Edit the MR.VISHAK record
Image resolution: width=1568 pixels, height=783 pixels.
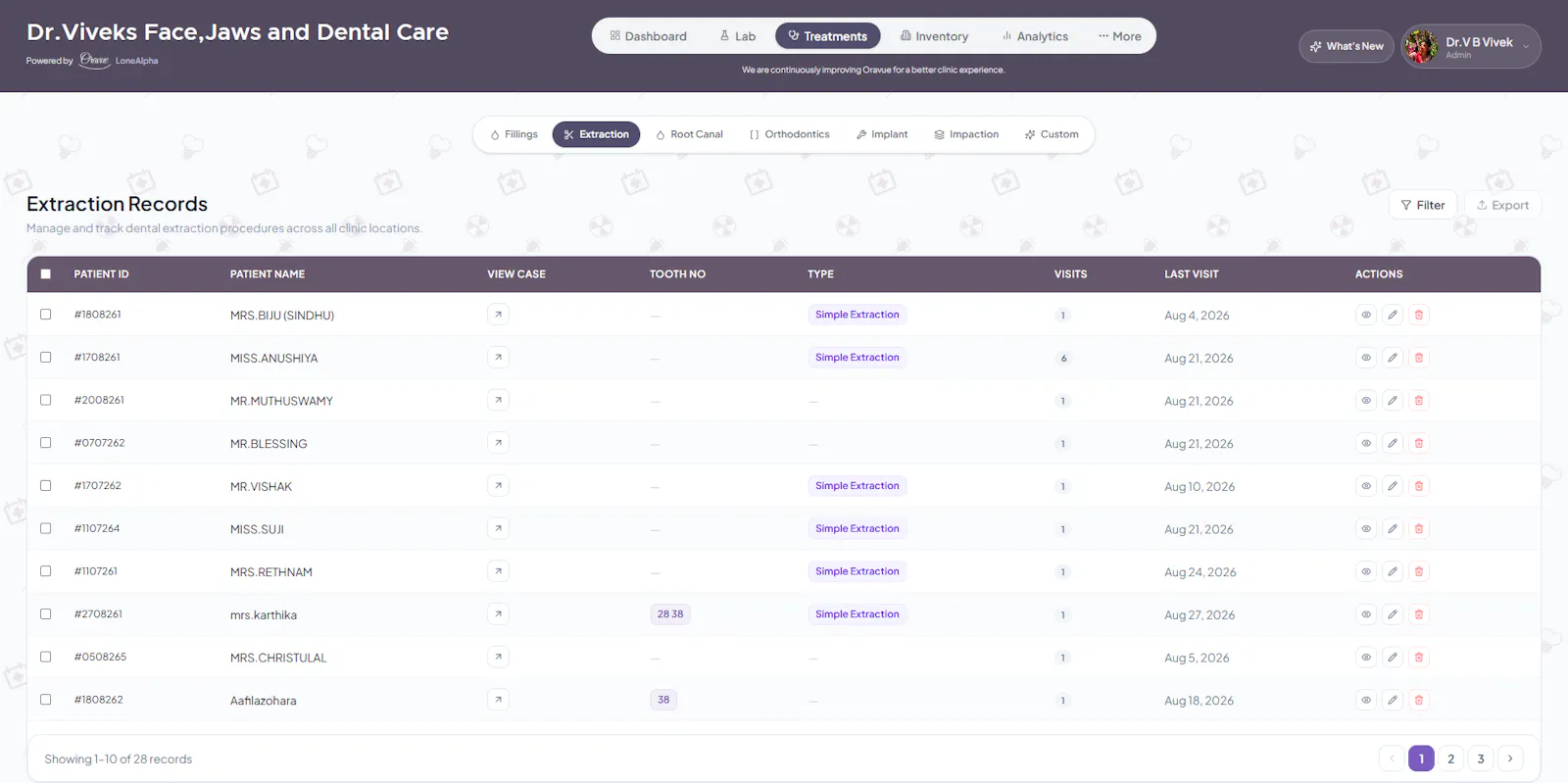click(x=1393, y=486)
